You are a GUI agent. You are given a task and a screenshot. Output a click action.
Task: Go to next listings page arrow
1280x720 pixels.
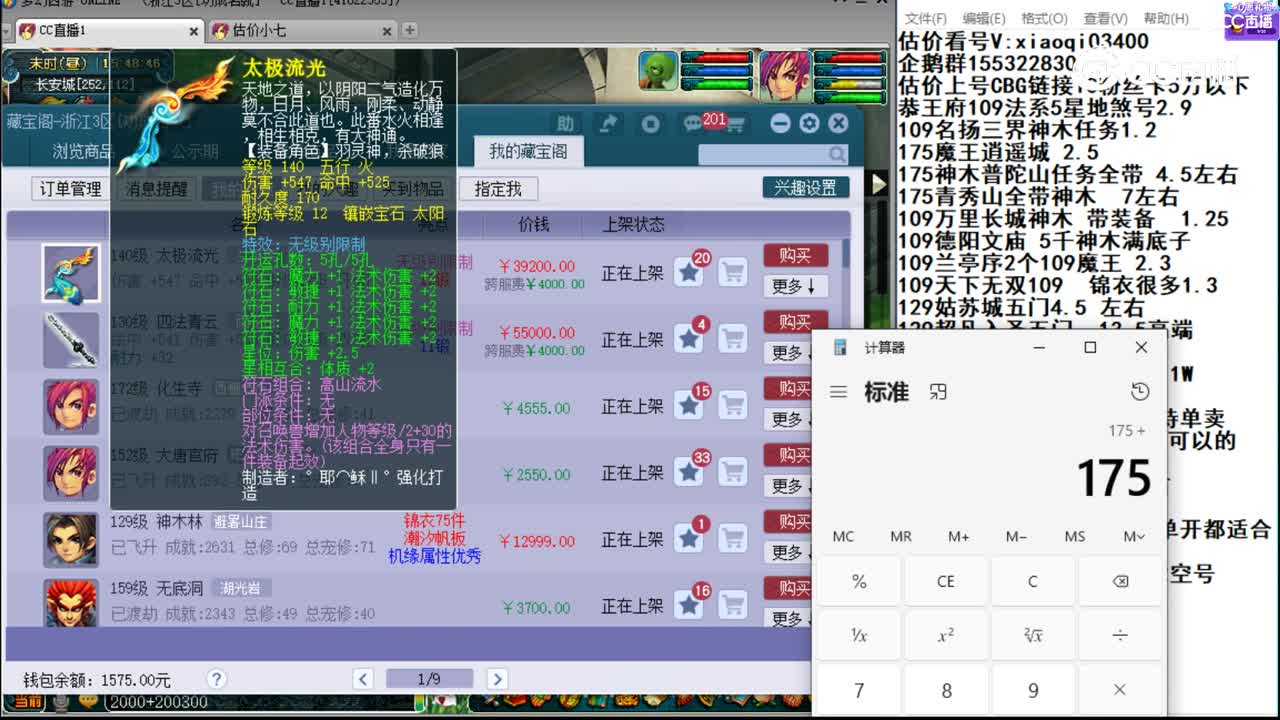click(496, 679)
